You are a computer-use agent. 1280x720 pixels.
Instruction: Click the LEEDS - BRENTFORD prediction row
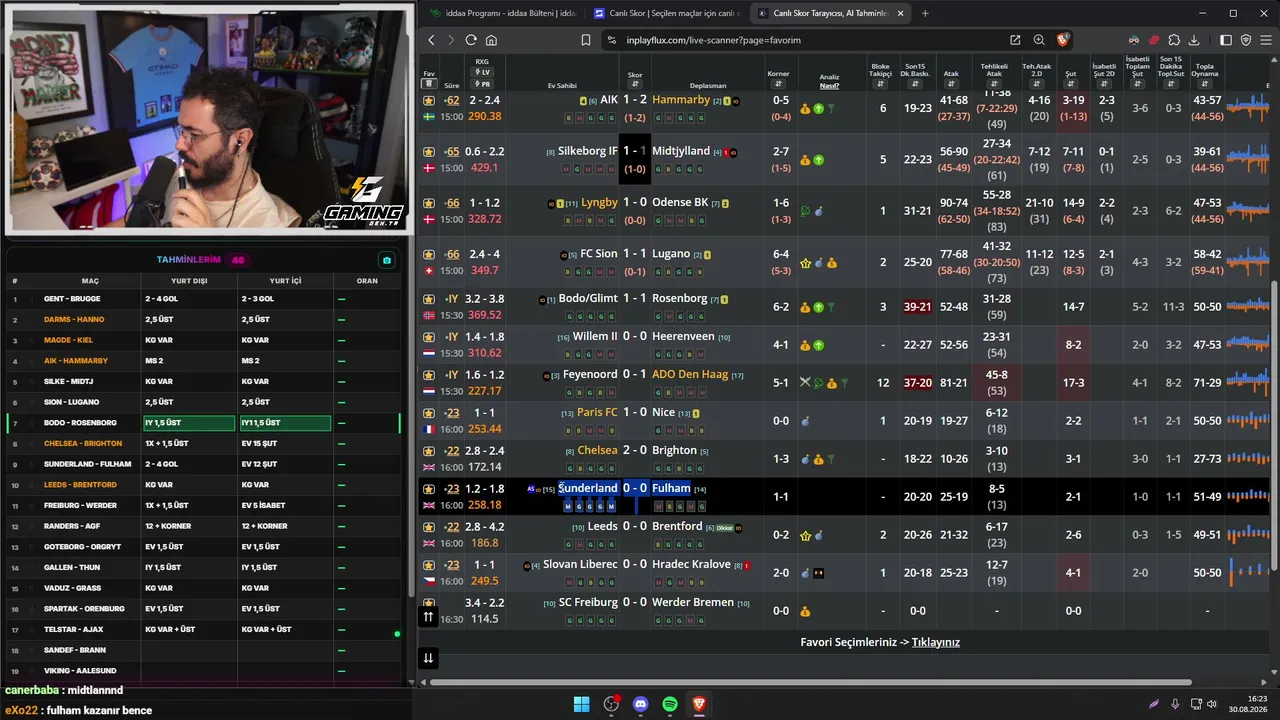[204, 485]
